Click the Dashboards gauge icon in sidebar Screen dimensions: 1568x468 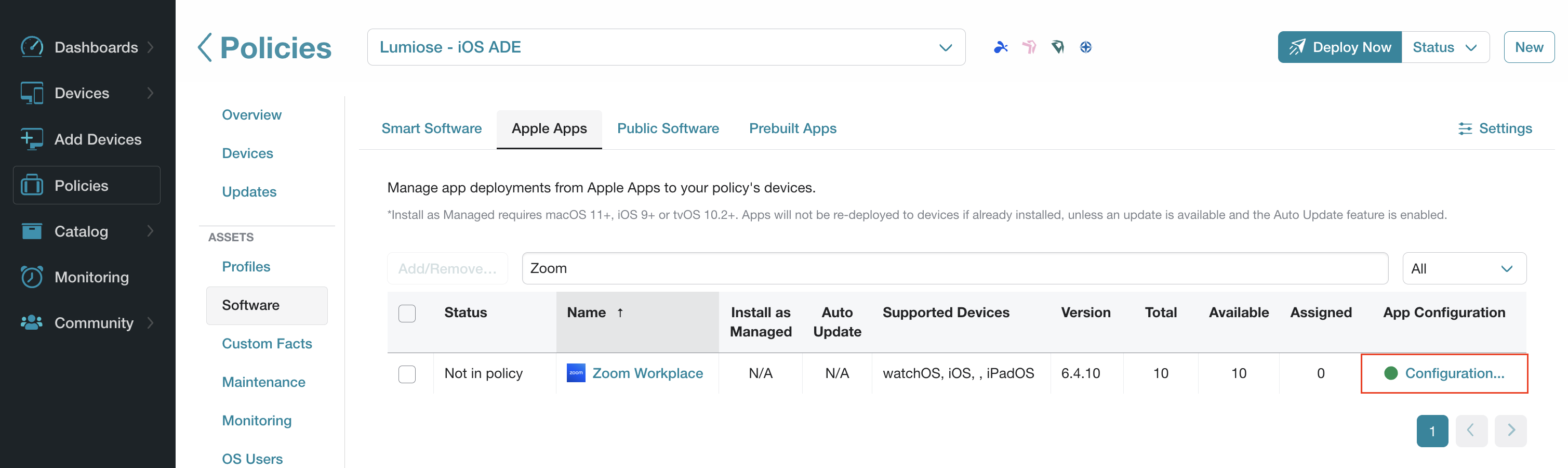pyautogui.click(x=32, y=47)
